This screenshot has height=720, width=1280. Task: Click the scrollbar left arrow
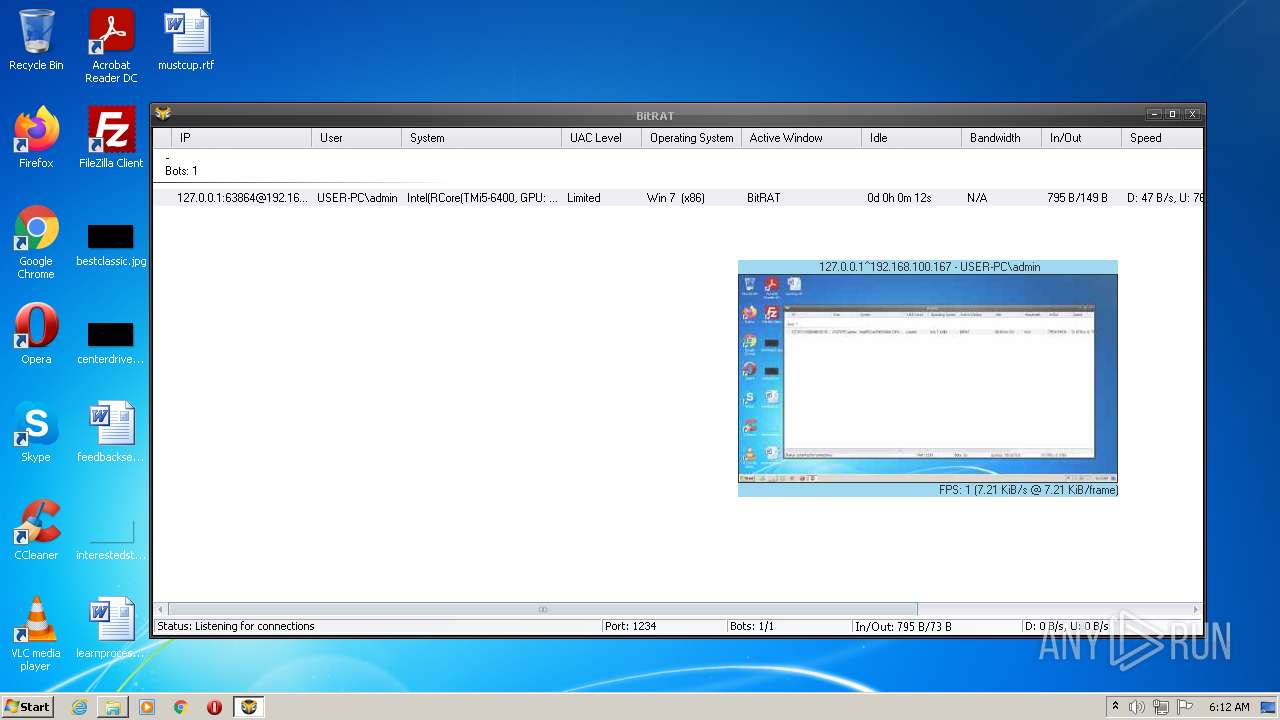click(160, 609)
